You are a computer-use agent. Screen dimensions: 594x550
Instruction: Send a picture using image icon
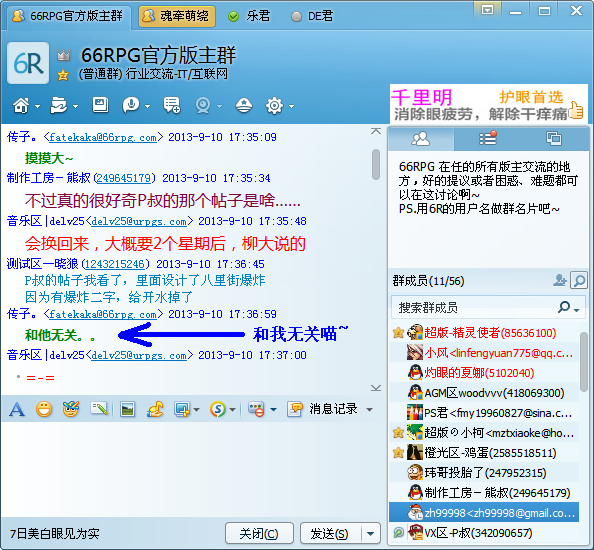coord(127,409)
